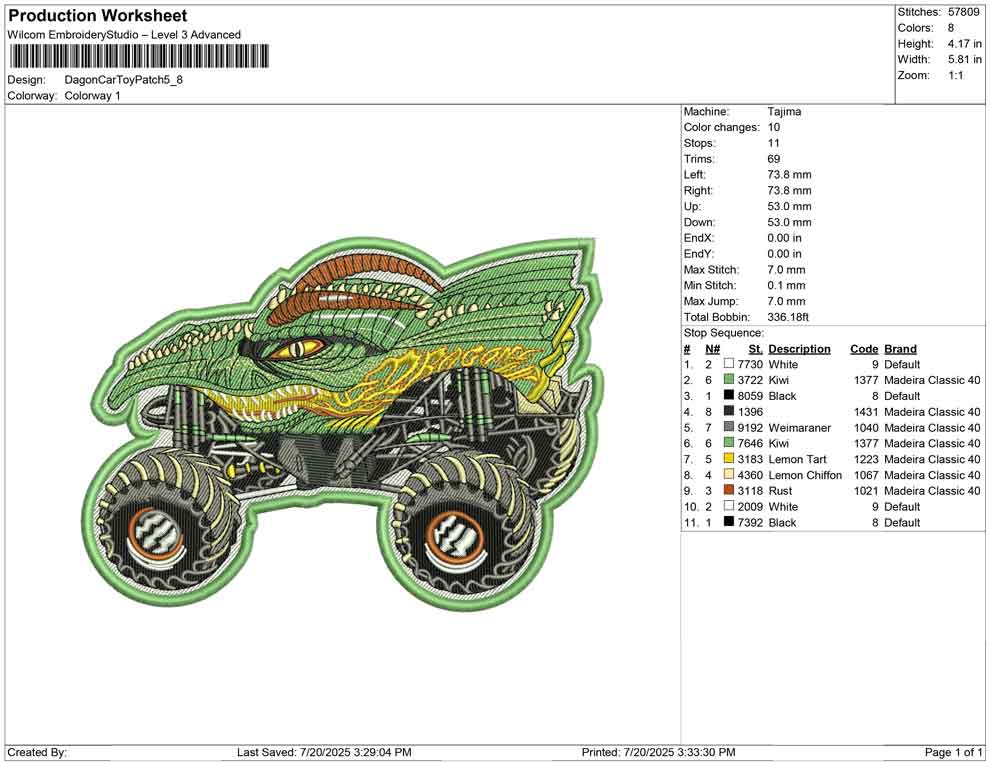990x762 pixels.
Task: Click the Code column header
Action: (x=864, y=348)
